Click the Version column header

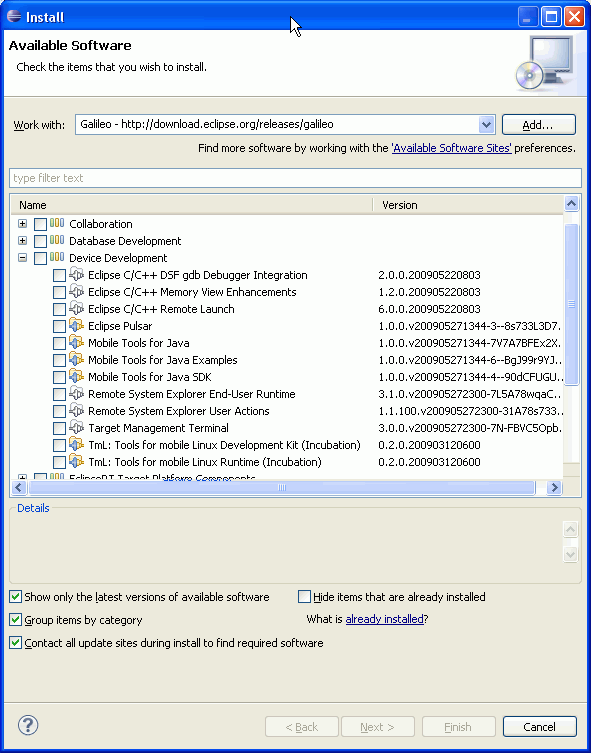(467, 205)
